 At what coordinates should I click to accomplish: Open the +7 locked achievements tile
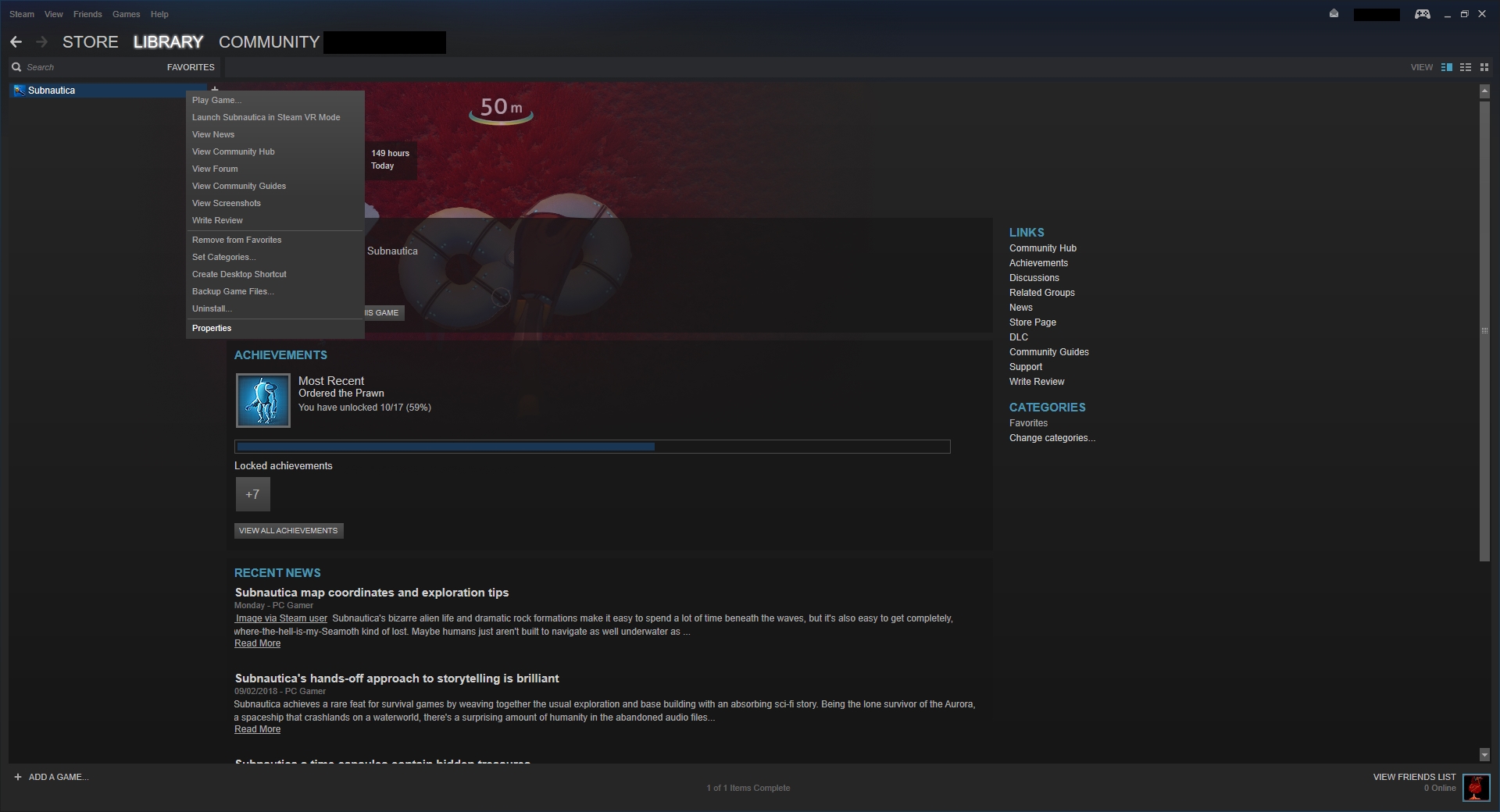point(252,494)
